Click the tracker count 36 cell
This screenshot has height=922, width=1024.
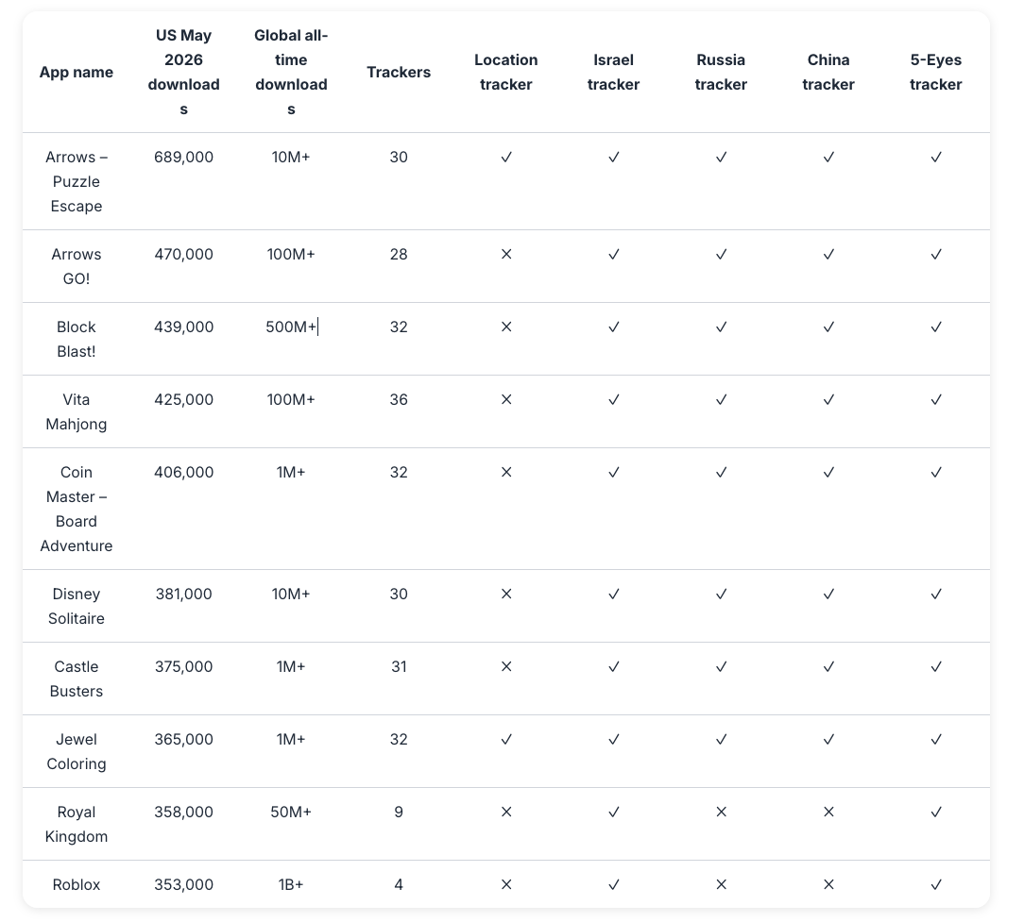[398, 400]
